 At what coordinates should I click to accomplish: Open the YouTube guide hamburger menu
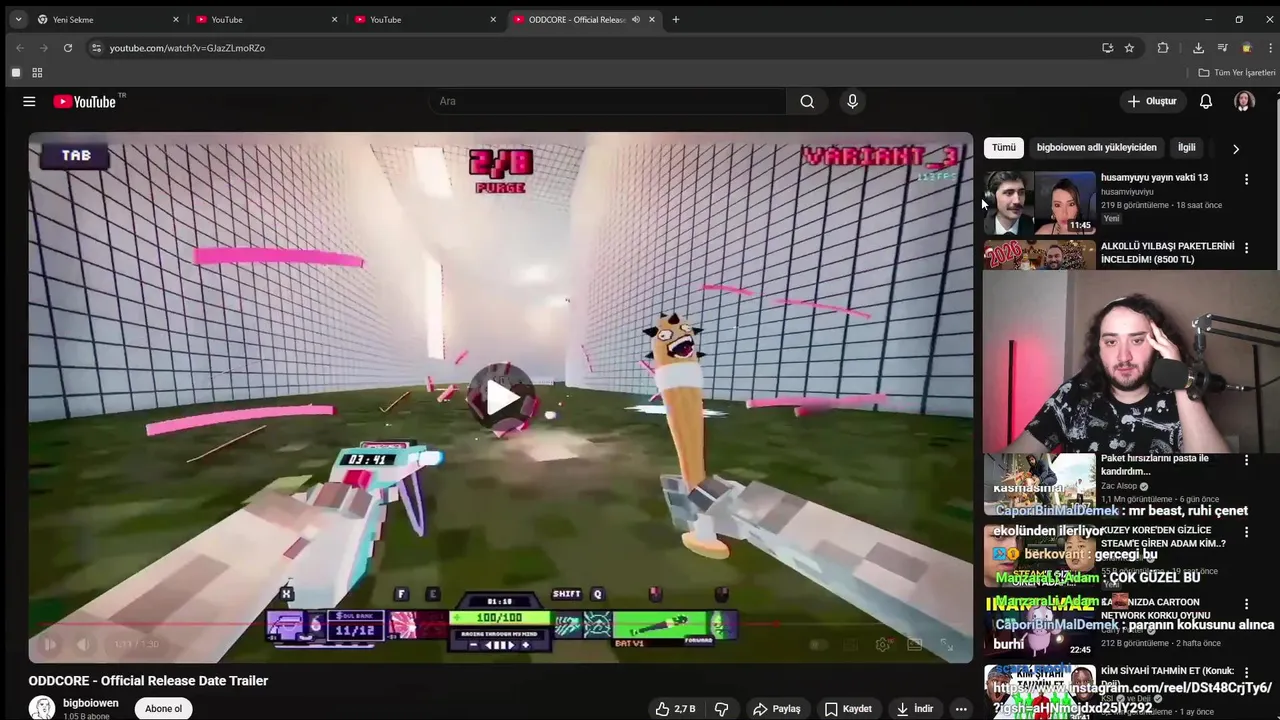click(x=29, y=101)
